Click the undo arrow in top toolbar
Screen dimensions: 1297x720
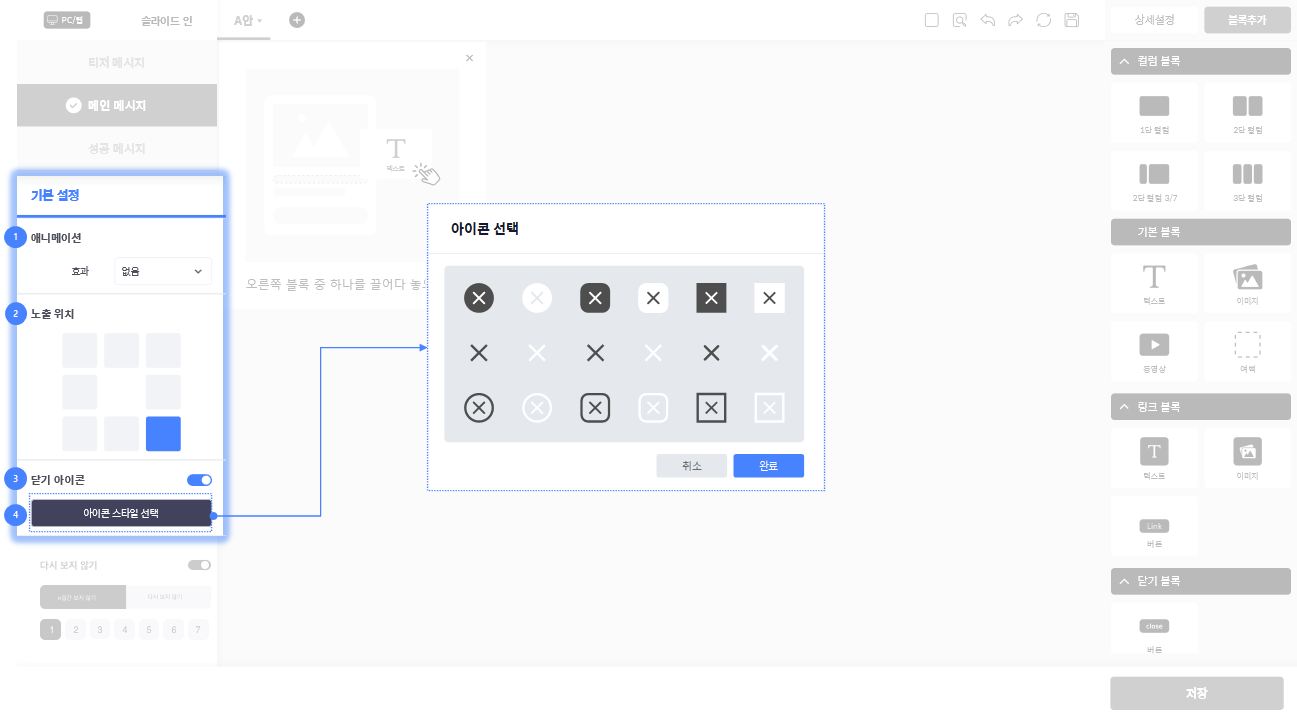point(988,20)
